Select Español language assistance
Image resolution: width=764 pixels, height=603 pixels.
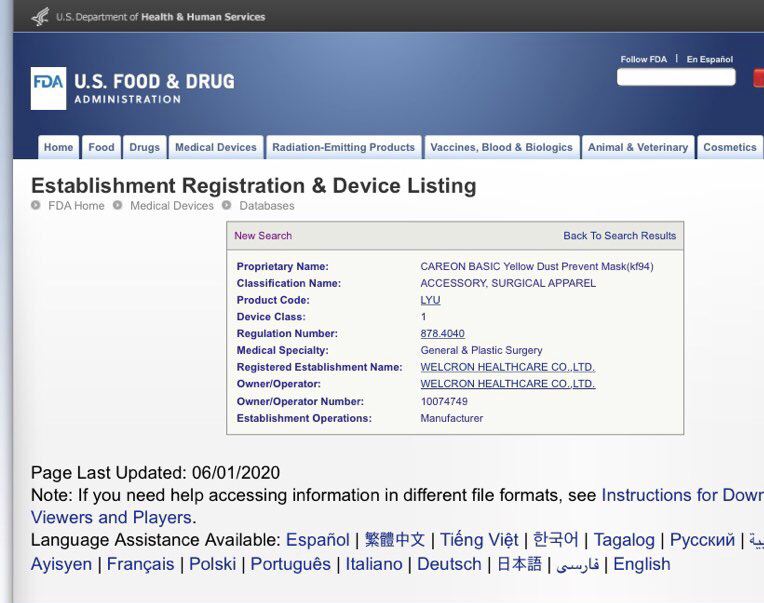click(x=317, y=540)
